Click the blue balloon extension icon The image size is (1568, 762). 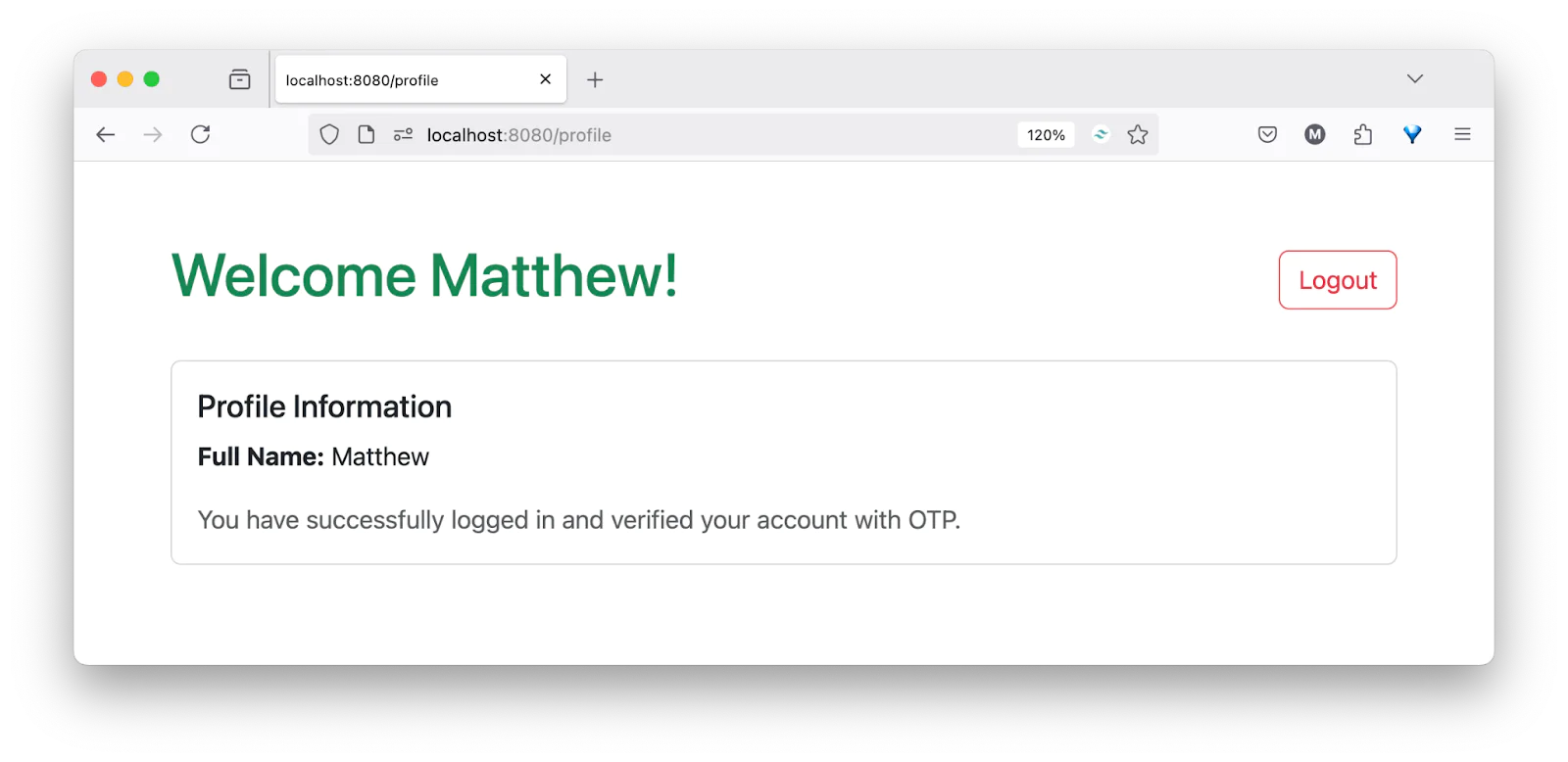tap(1412, 134)
